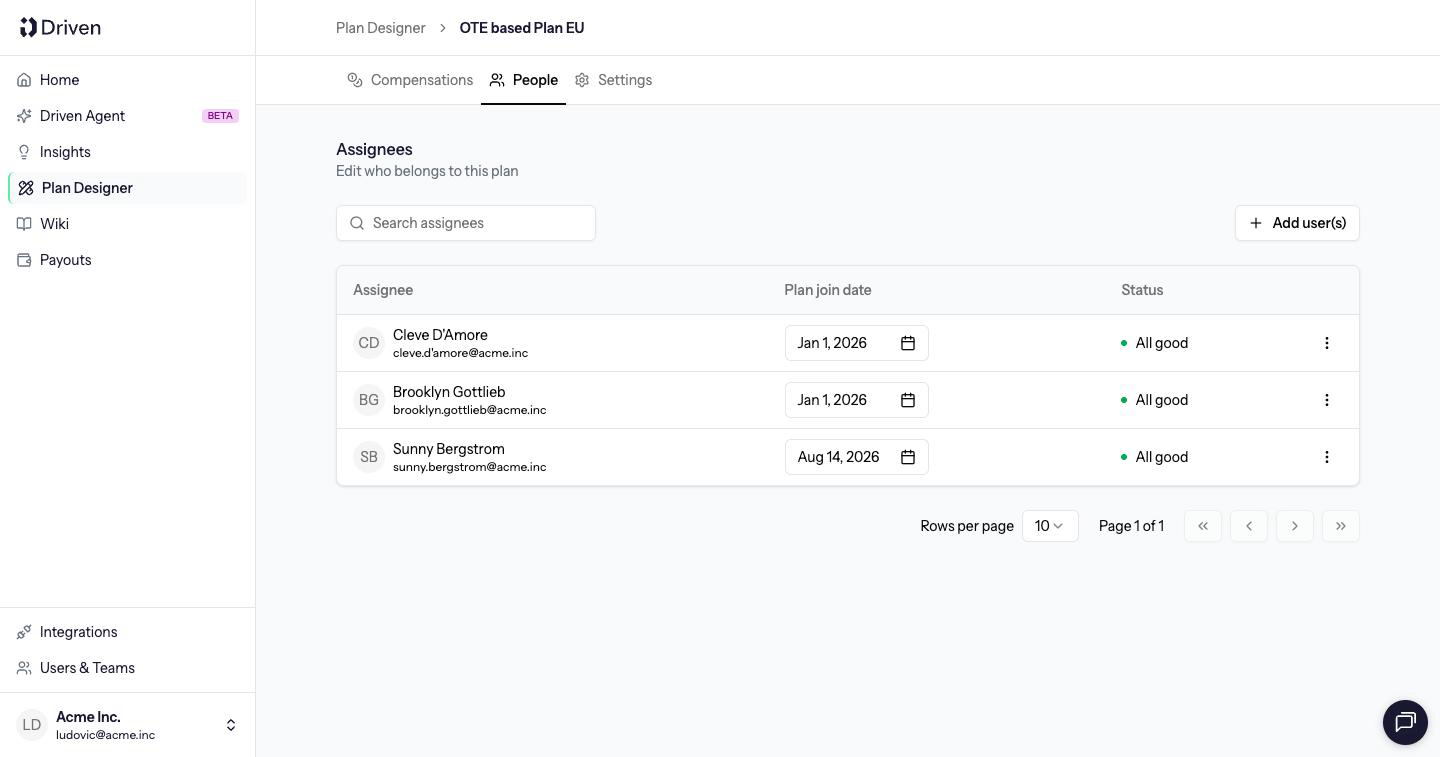The height and width of the screenshot is (757, 1440).
Task: Go to the last page
Action: tap(1341, 526)
